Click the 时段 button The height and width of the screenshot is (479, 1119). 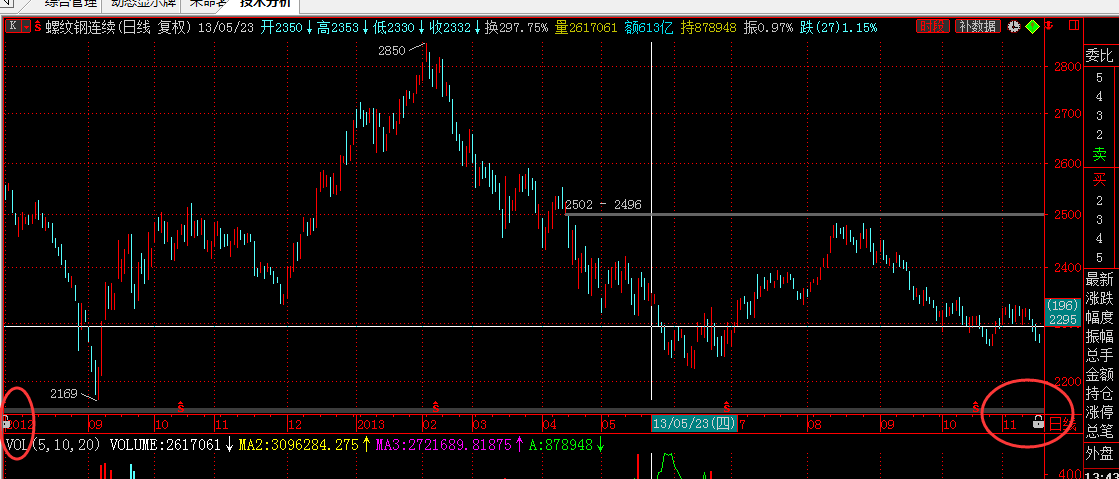click(934, 27)
